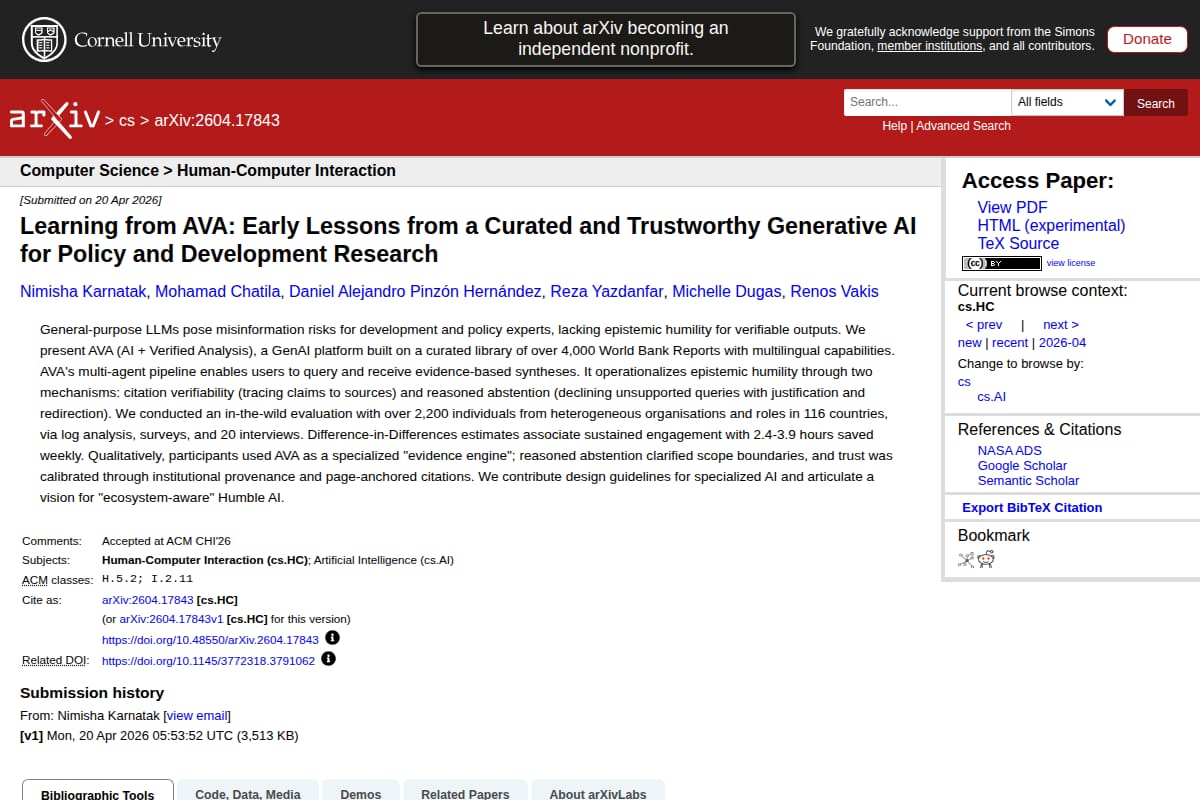Open author Renos Vakis
Viewport: 1200px width, 800px height.
[x=834, y=292]
